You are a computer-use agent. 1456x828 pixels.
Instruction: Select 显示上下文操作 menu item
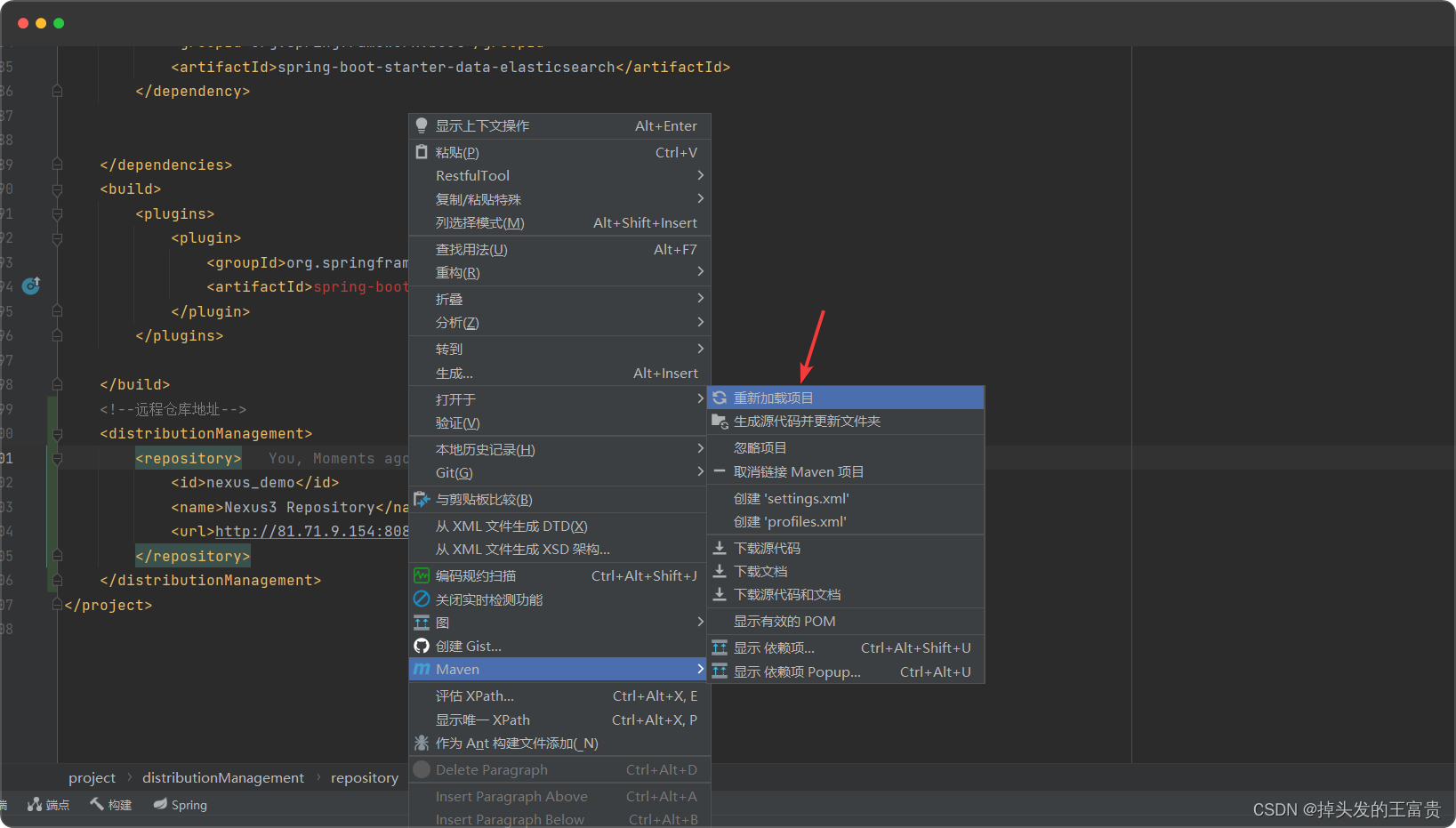559,126
